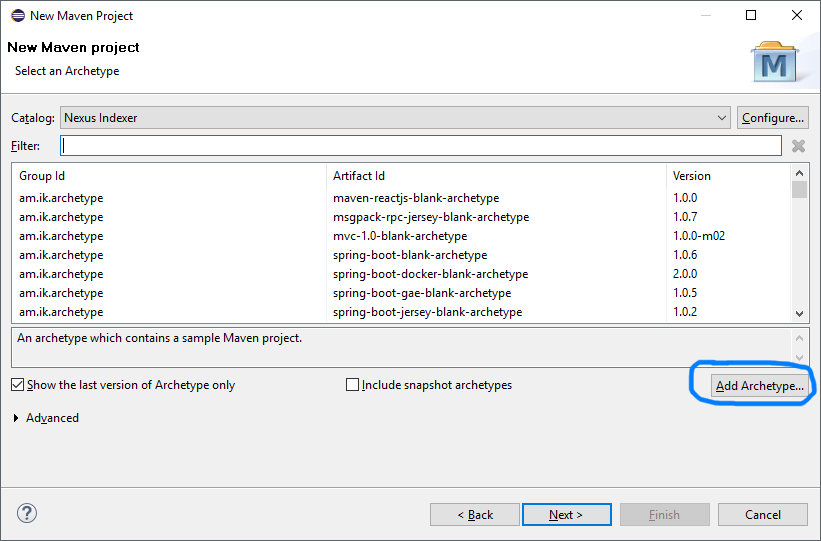
Task: Focus the Filter text field
Action: click(421, 146)
